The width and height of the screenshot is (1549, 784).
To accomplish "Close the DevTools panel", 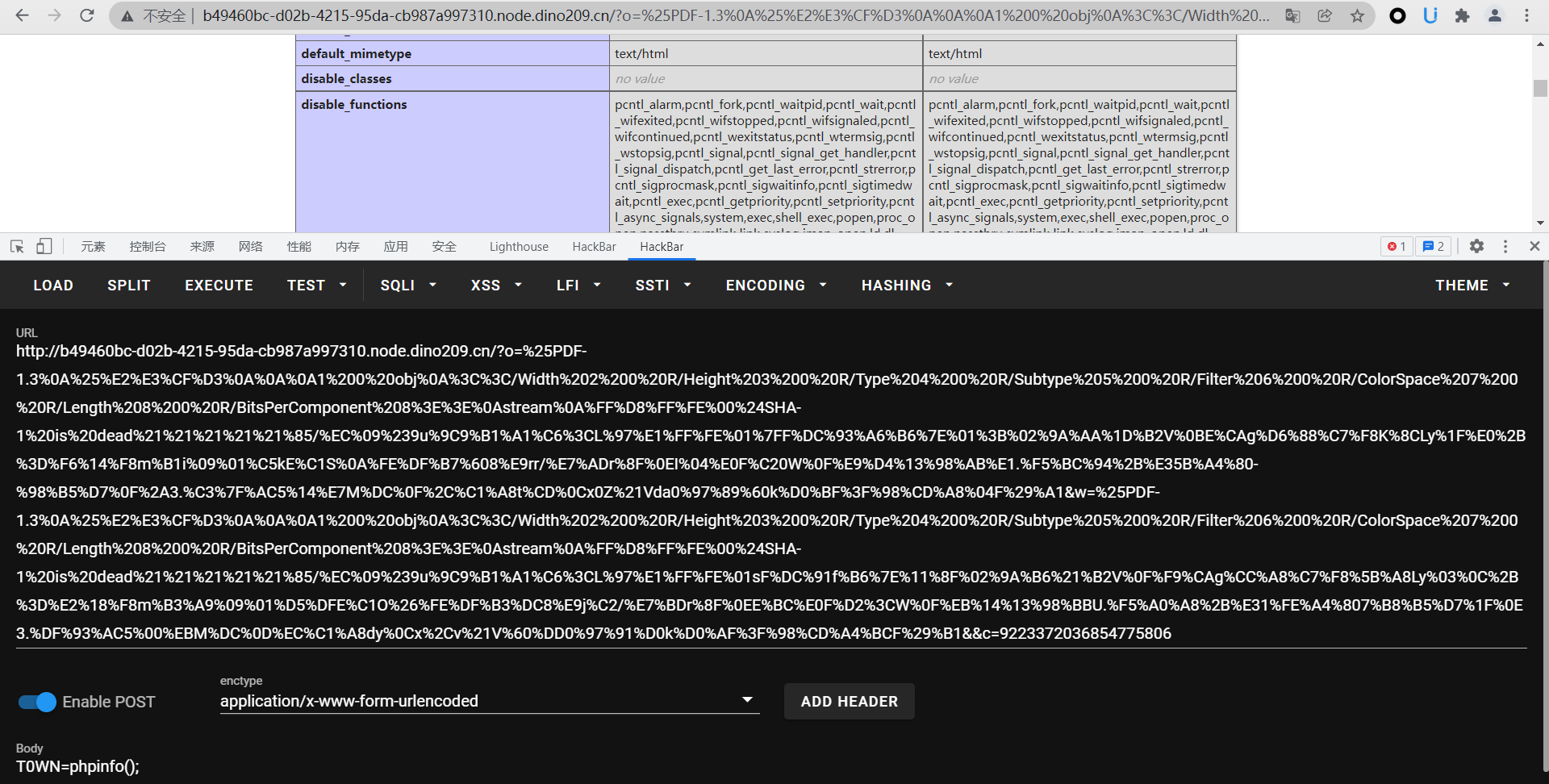I will point(1534,247).
